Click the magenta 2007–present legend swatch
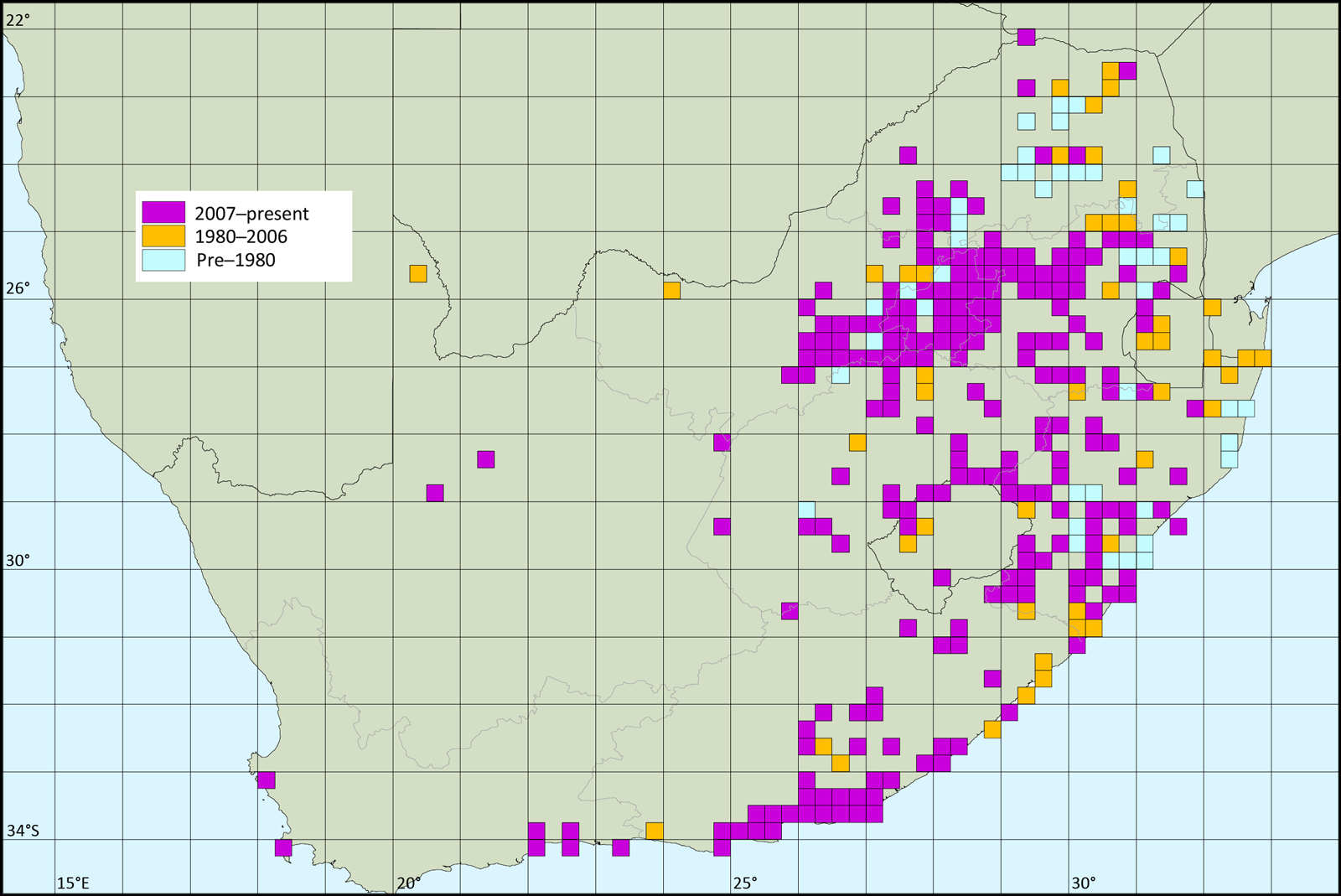Image resolution: width=1341 pixels, height=896 pixels. tap(163, 213)
